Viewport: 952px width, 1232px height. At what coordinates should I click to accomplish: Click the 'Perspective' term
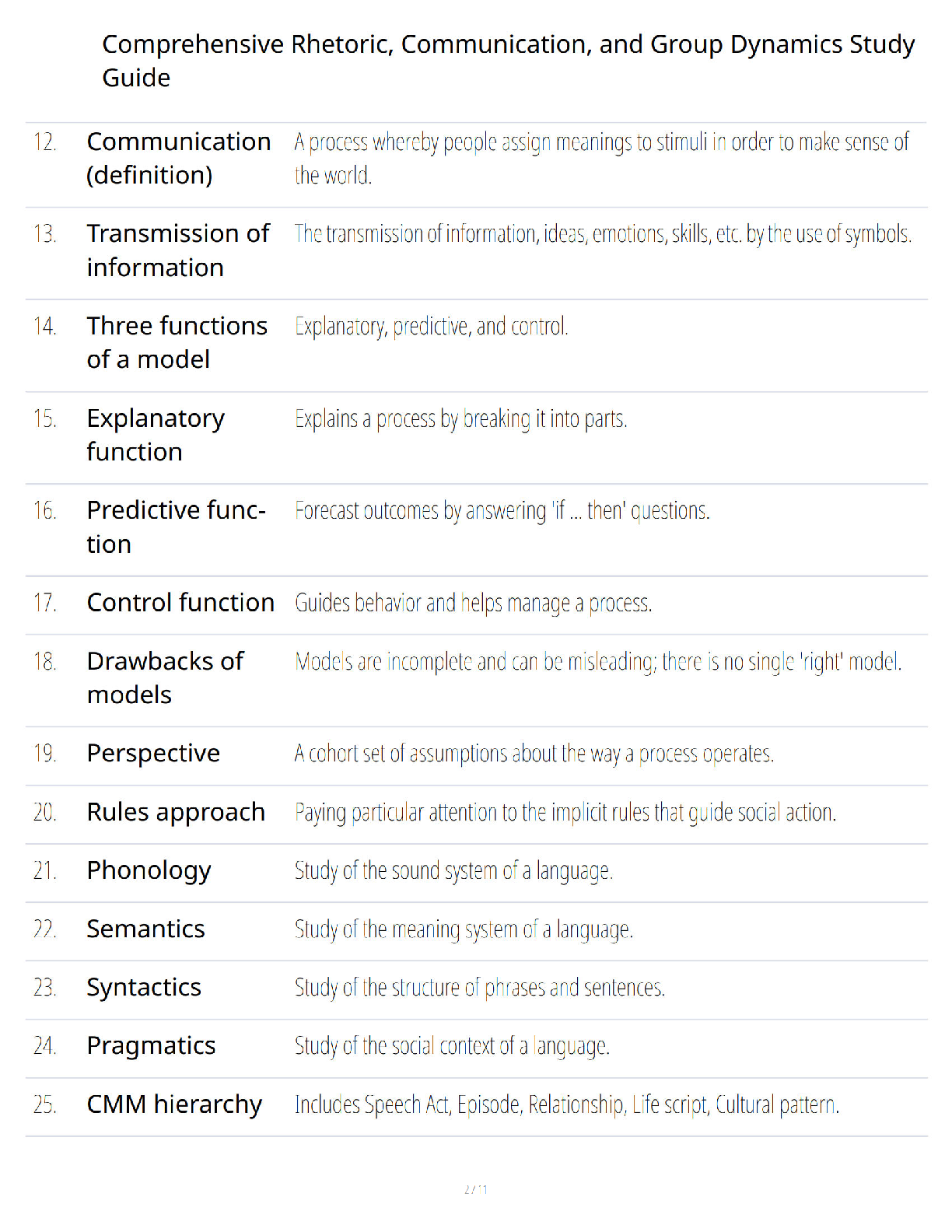pyautogui.click(x=153, y=754)
